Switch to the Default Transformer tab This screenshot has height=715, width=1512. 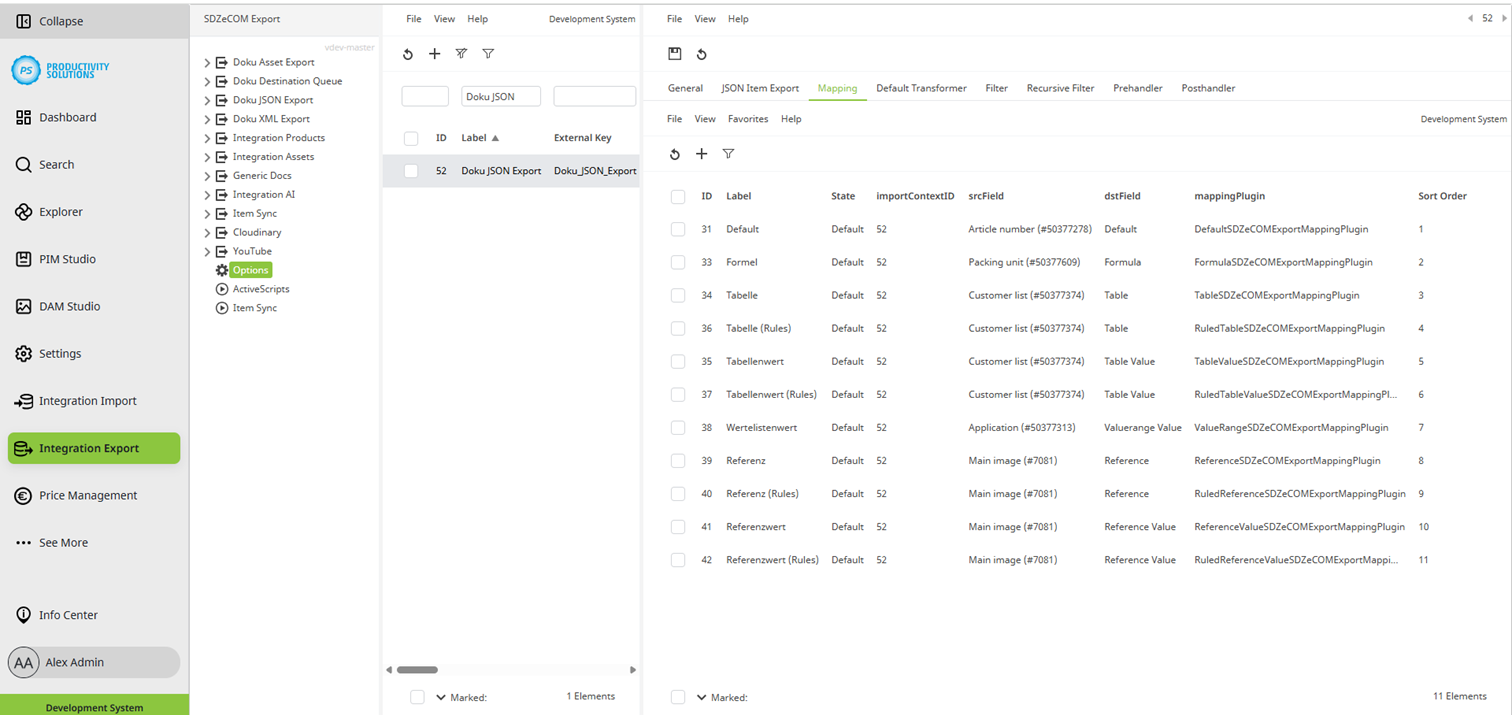[x=920, y=88]
